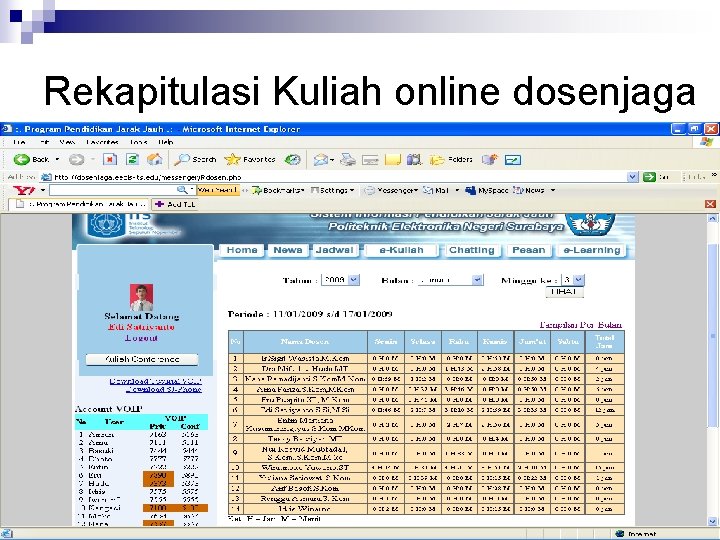Click the Tampilkan Per Bulan link
The image size is (720, 540).
click(580, 325)
